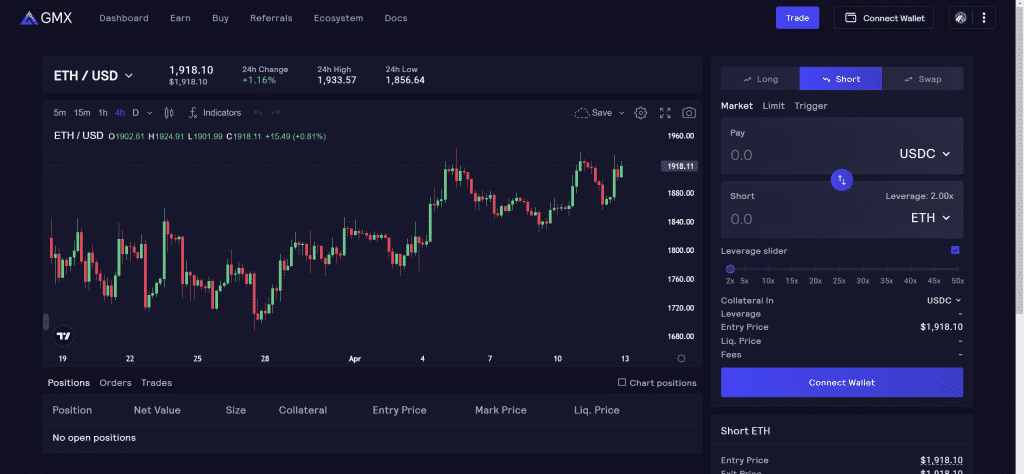
Task: Select the Short tab
Action: tap(840, 79)
